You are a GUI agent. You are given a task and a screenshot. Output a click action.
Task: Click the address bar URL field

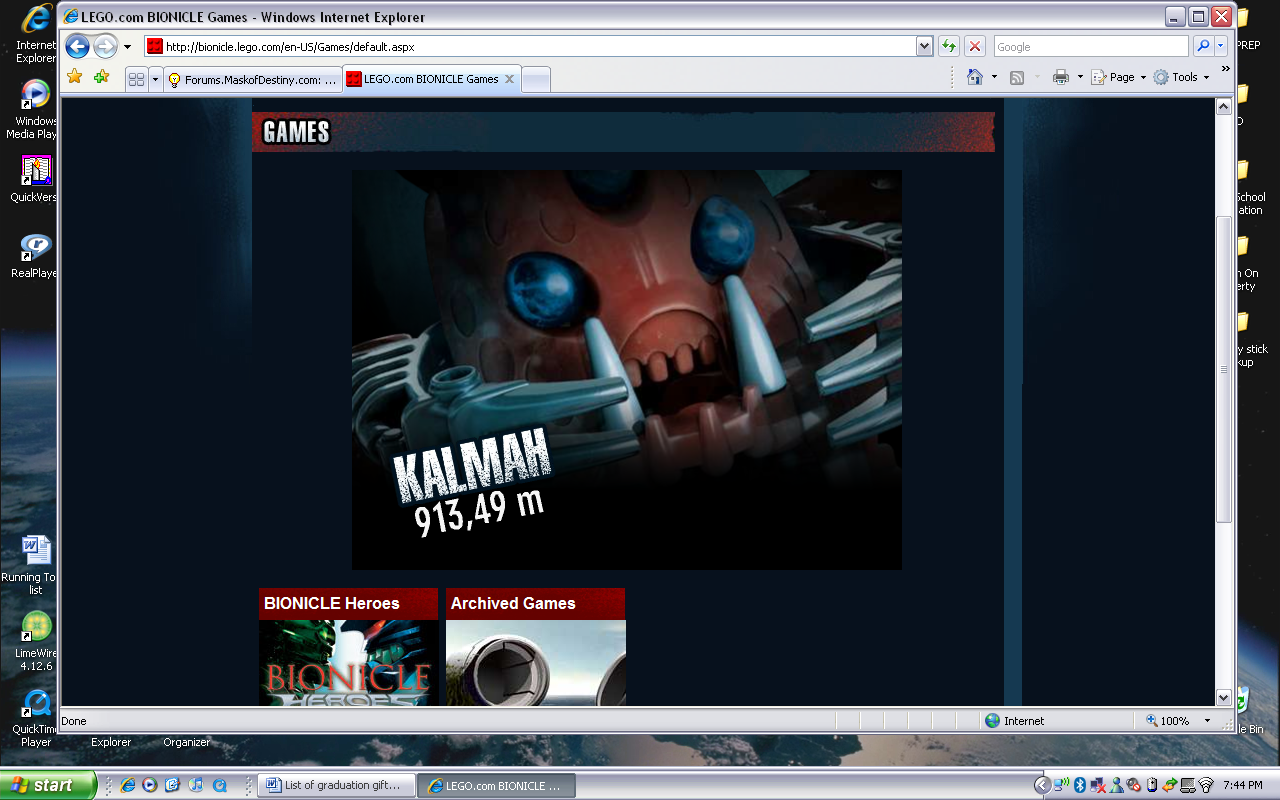pyautogui.click(x=530, y=47)
